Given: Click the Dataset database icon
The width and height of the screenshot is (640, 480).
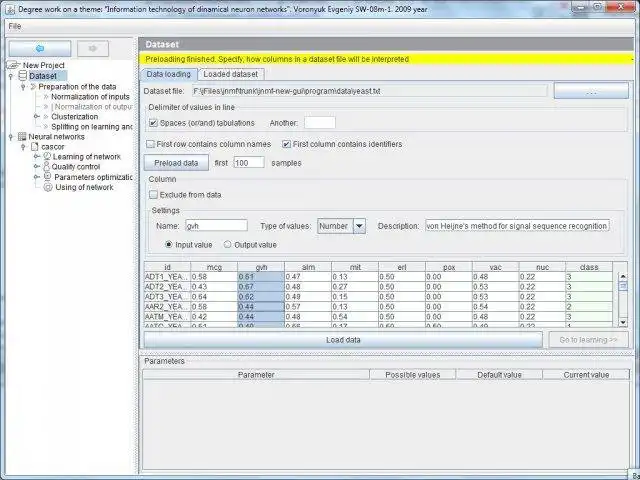Looking at the screenshot, I should click(23, 76).
